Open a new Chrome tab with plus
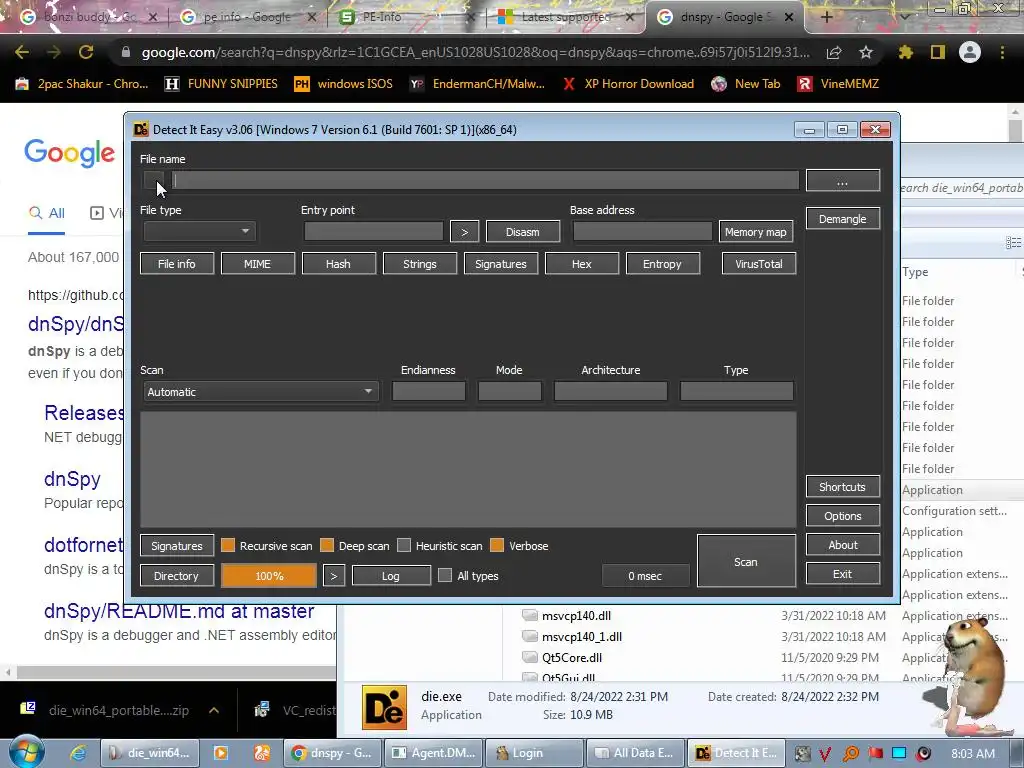1024x768 pixels. point(826,17)
